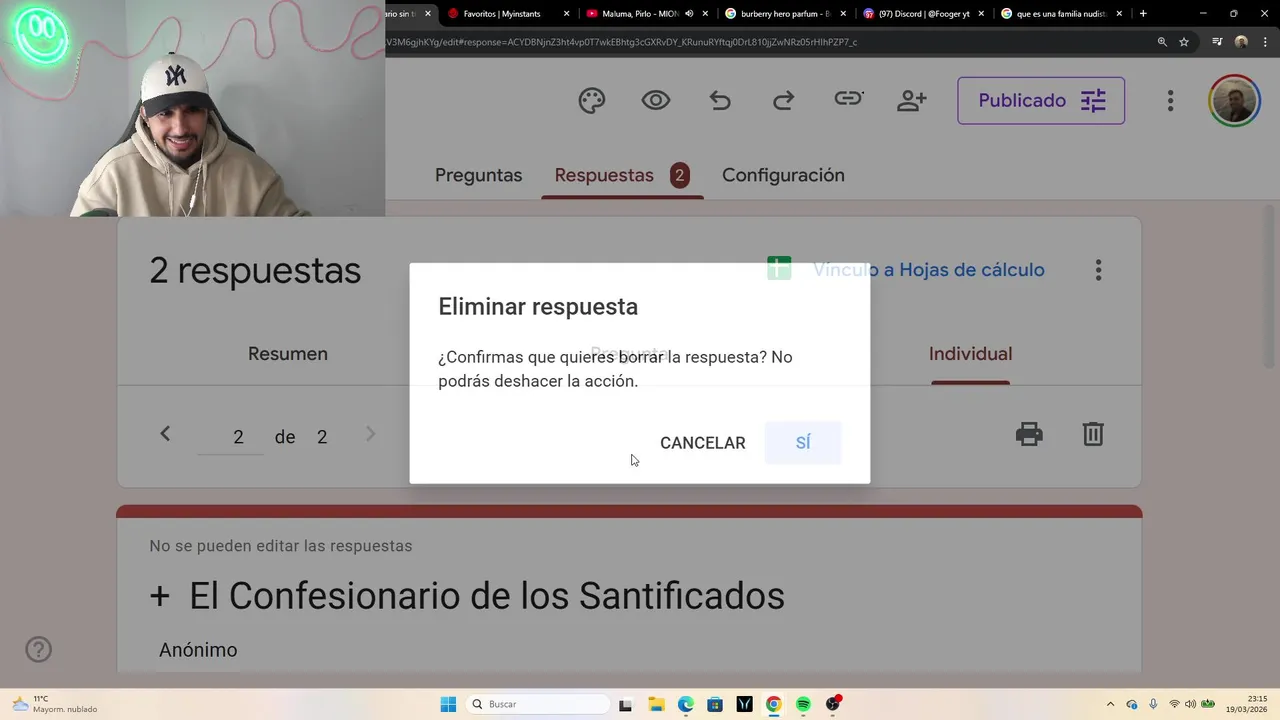Open a new browser tab
This screenshot has width=1280, height=720.
1143,14
